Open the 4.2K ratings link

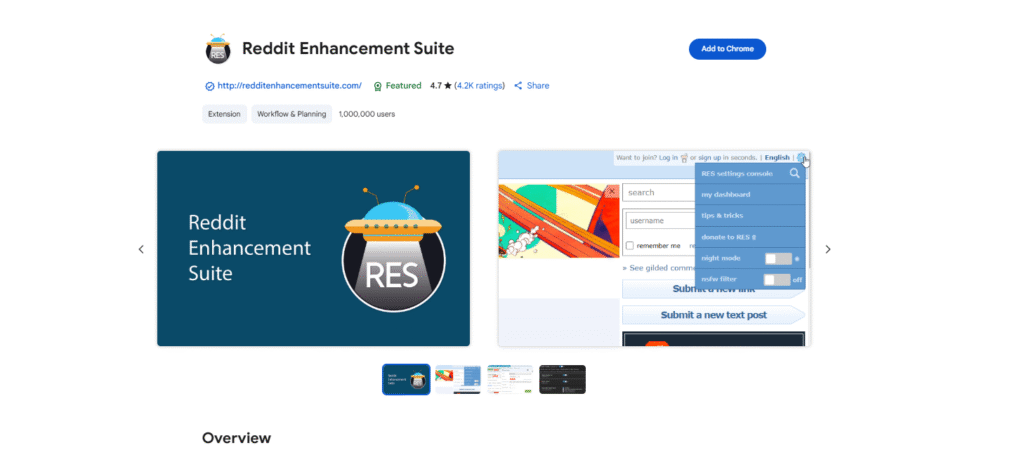click(x=480, y=86)
